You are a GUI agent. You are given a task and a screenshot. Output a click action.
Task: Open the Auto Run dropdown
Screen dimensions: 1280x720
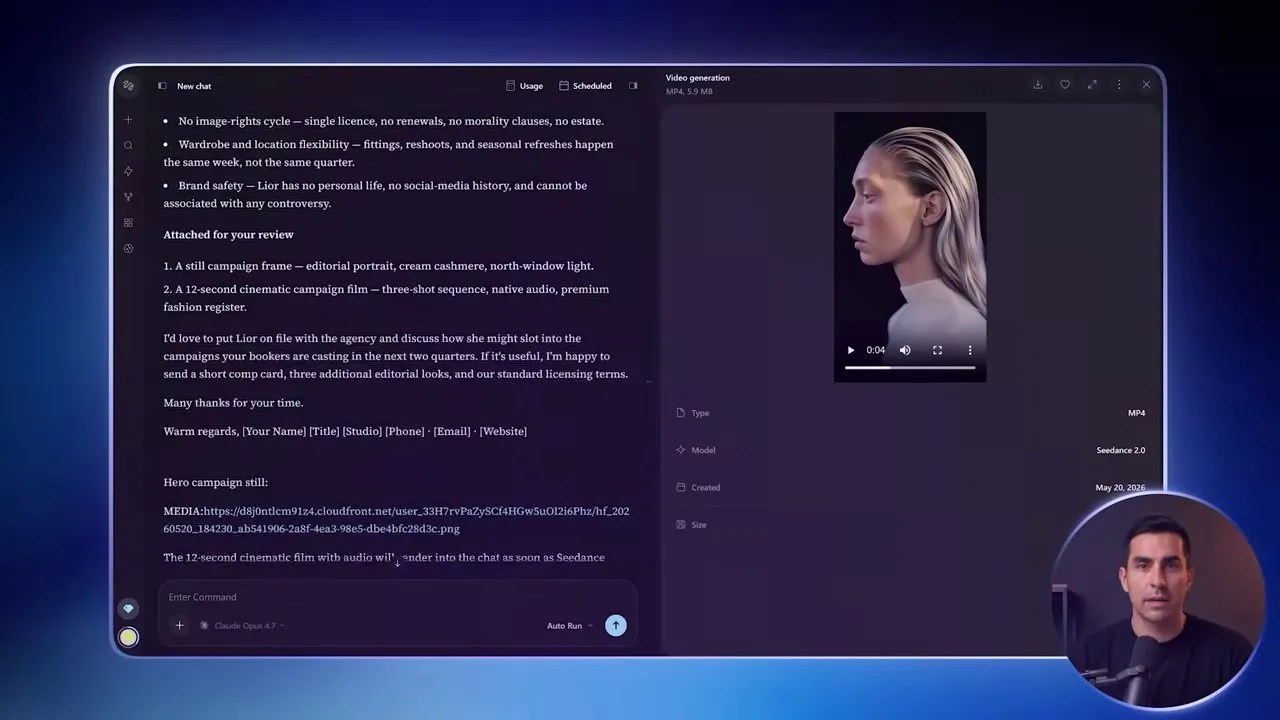click(569, 626)
